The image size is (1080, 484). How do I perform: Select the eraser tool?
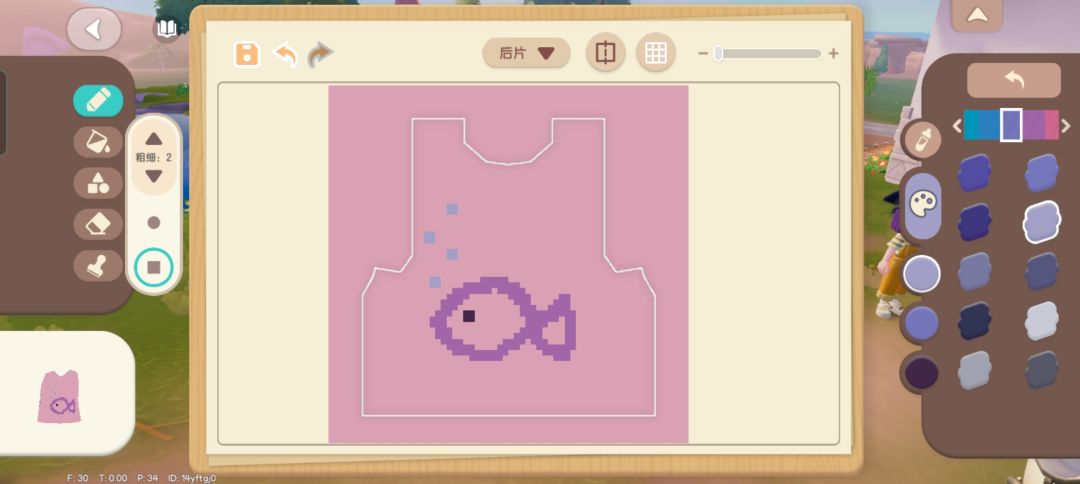click(x=98, y=224)
